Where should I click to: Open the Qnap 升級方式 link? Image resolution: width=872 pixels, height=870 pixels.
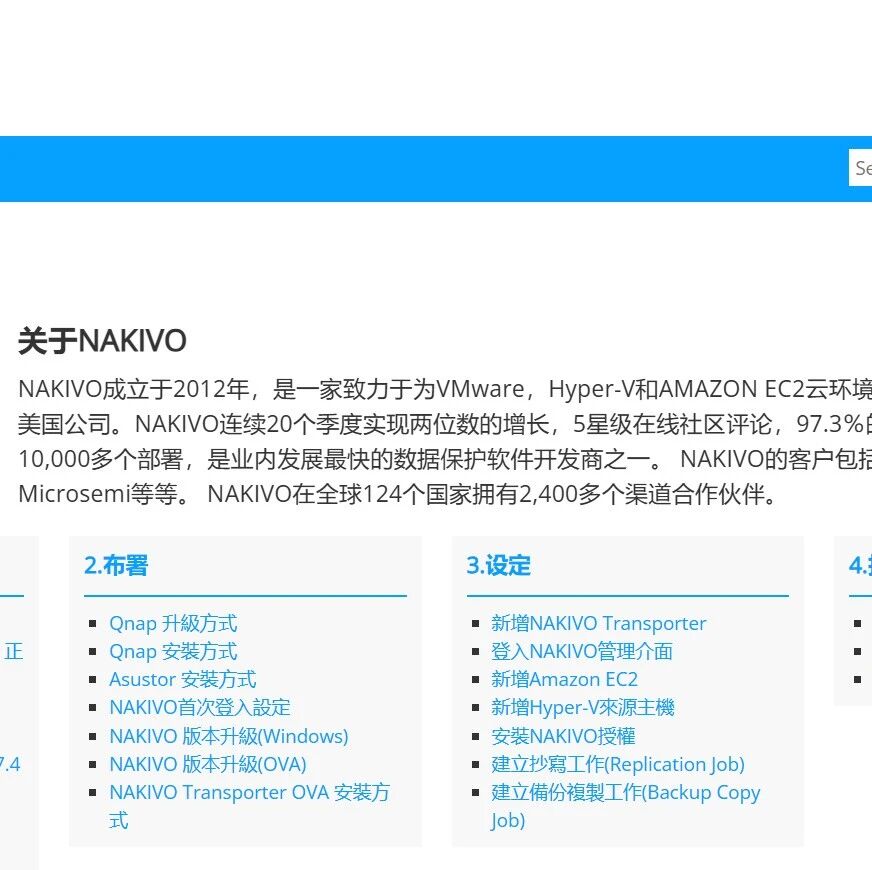click(x=173, y=624)
